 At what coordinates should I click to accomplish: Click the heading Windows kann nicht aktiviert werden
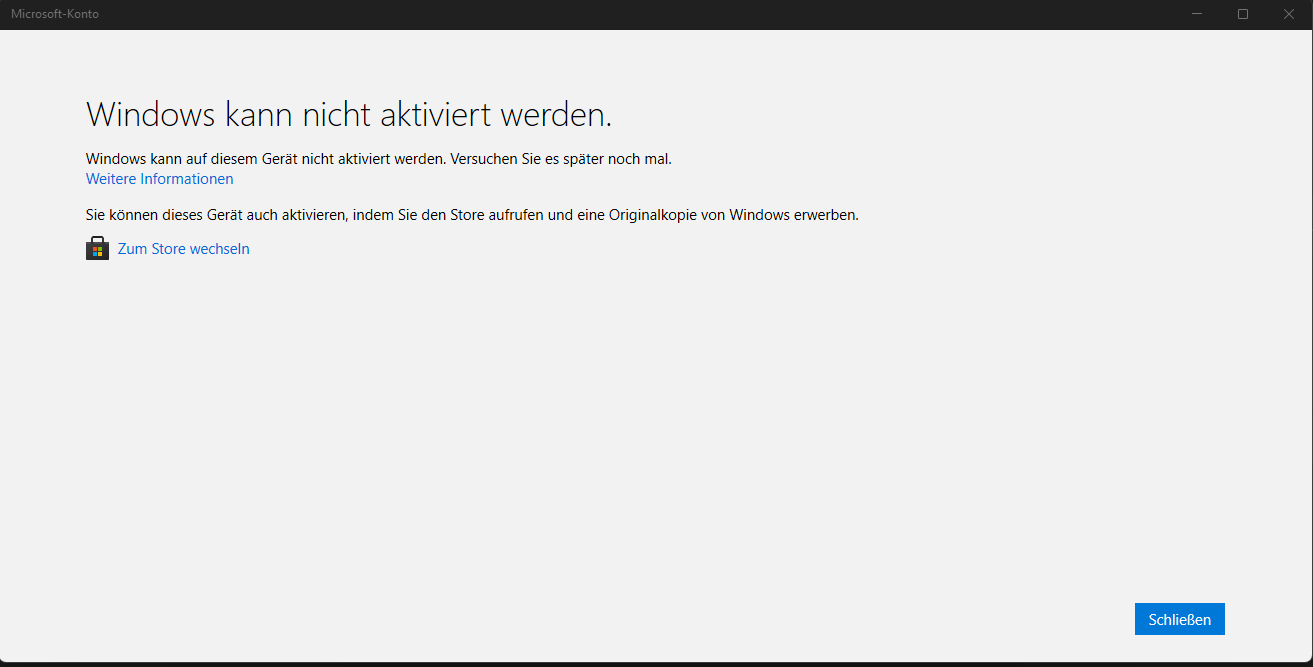[x=349, y=115]
